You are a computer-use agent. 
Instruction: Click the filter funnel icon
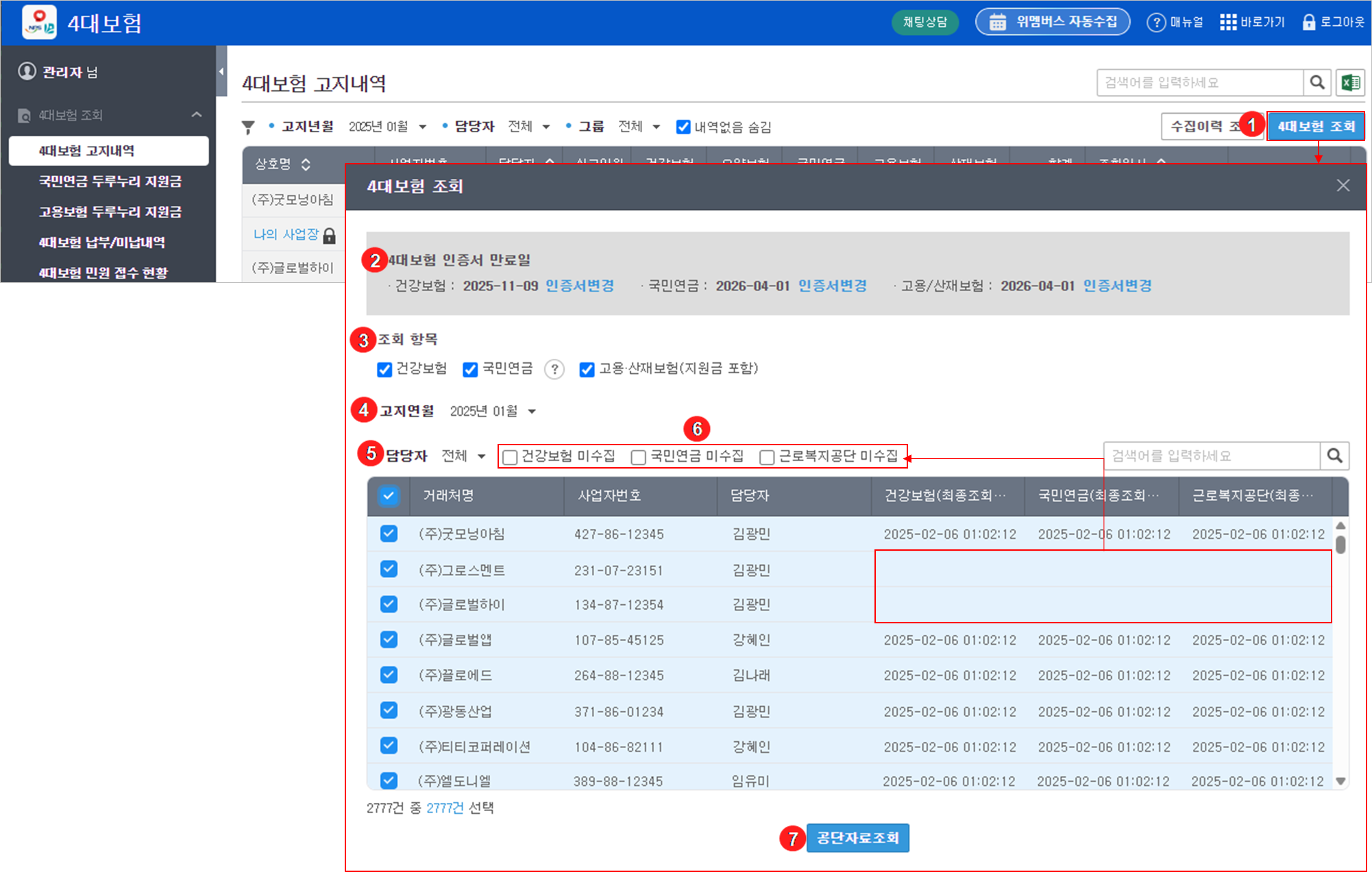point(248,127)
